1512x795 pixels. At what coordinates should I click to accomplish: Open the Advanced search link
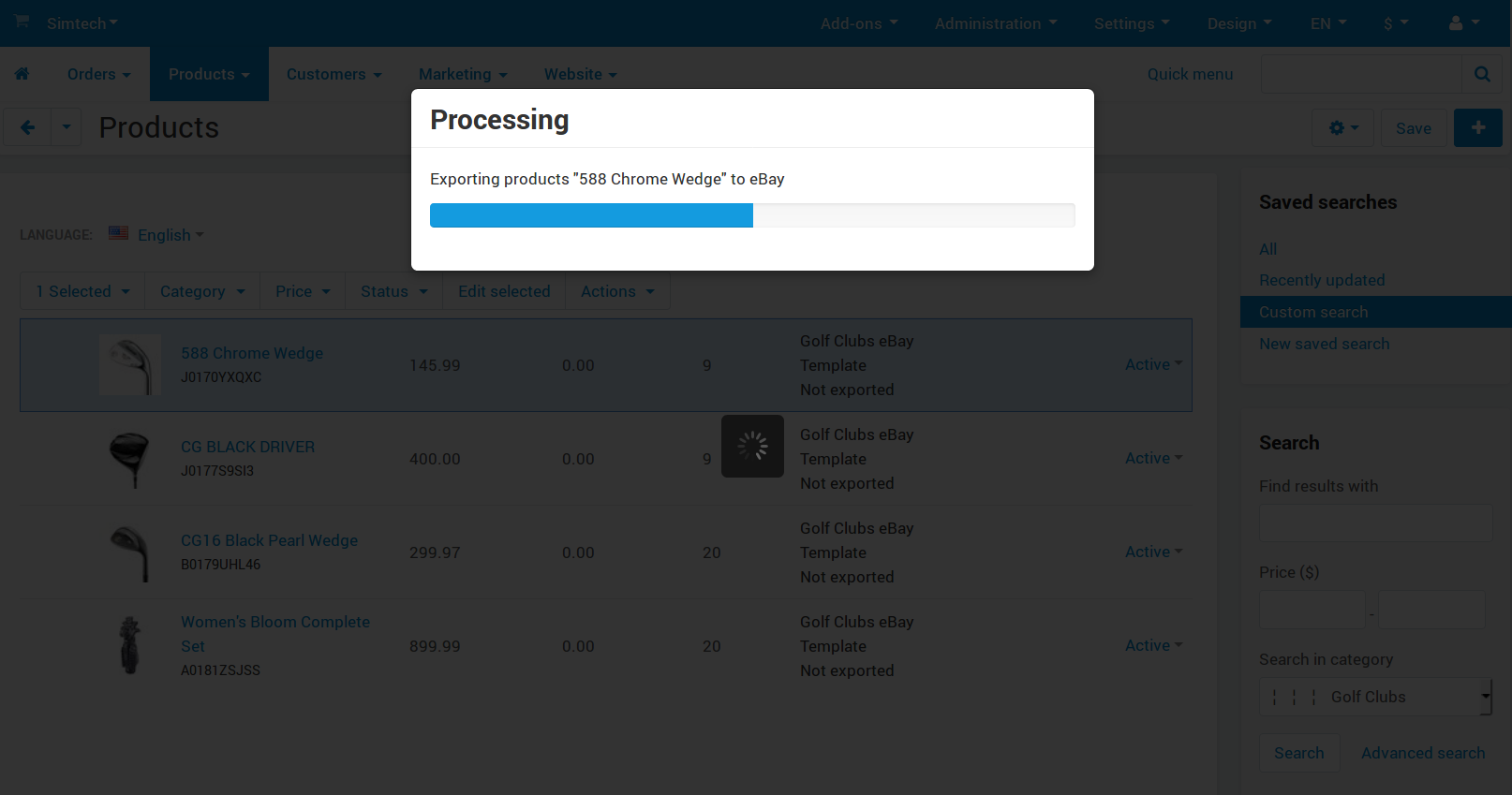point(1423,753)
